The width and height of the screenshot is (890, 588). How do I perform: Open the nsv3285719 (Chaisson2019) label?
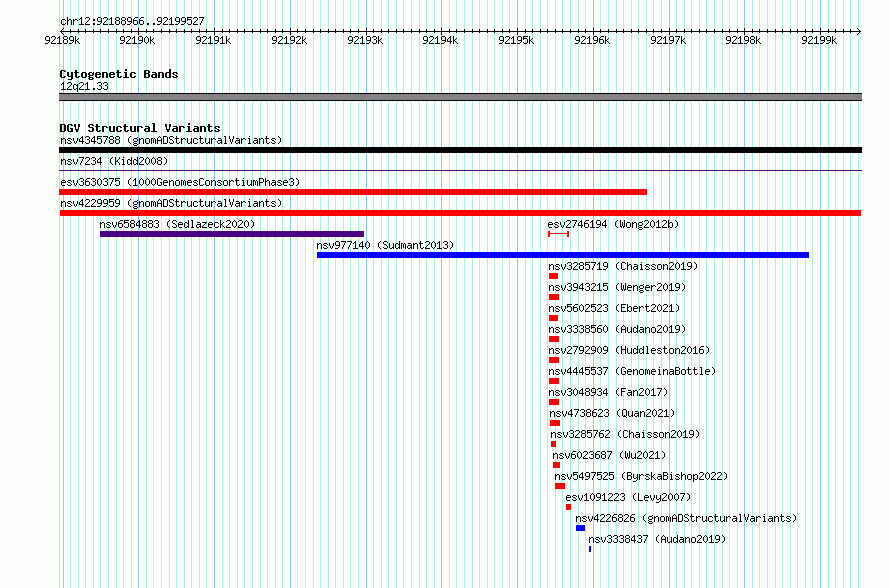tap(623, 266)
